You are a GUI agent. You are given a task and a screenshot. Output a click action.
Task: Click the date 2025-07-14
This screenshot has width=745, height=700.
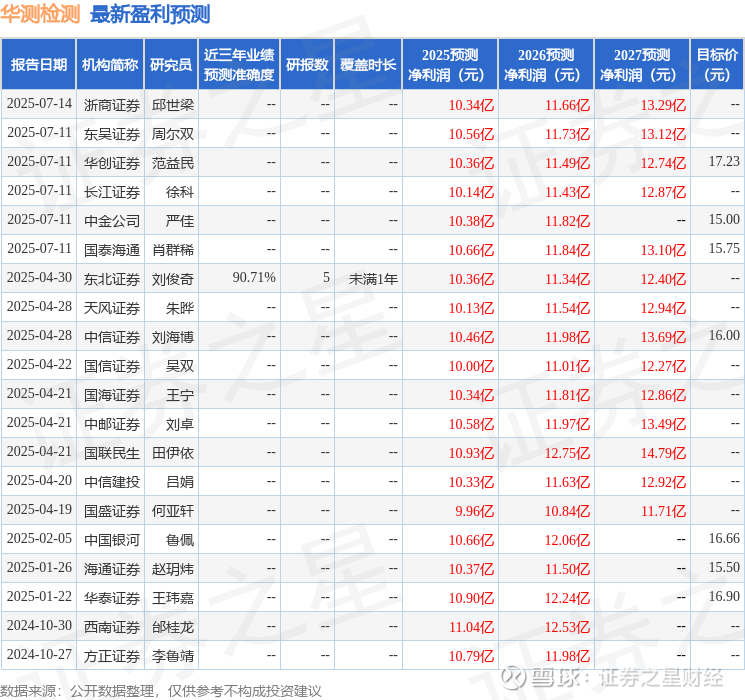39,104
